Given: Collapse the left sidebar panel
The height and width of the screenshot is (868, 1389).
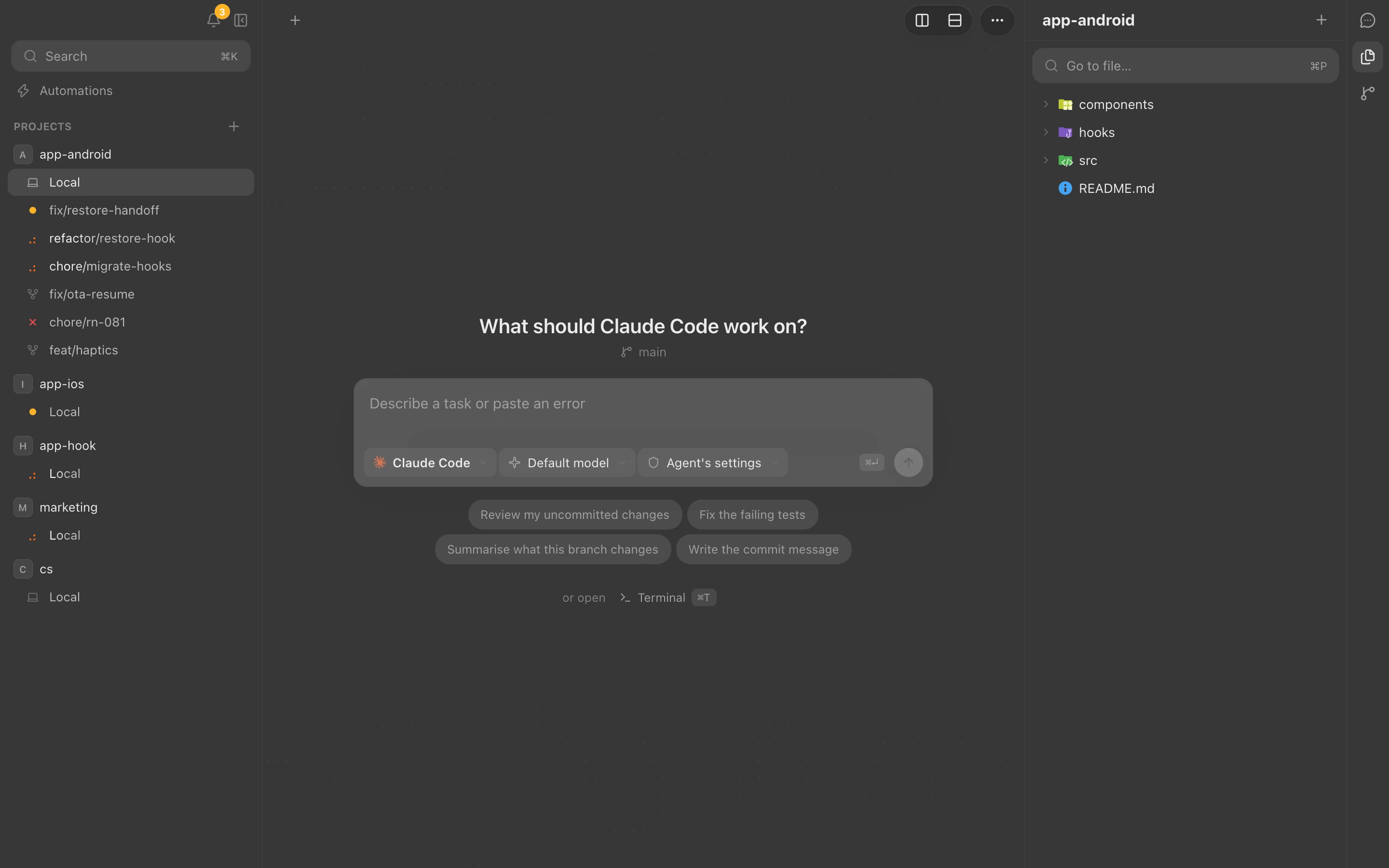Looking at the screenshot, I should [x=241, y=21].
